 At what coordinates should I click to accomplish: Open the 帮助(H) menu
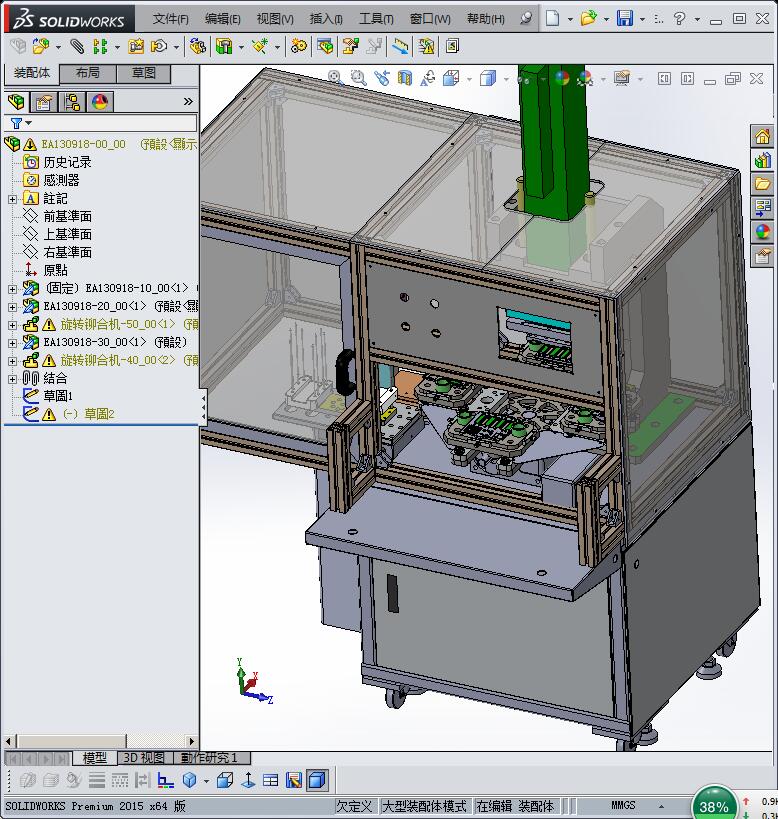[486, 19]
